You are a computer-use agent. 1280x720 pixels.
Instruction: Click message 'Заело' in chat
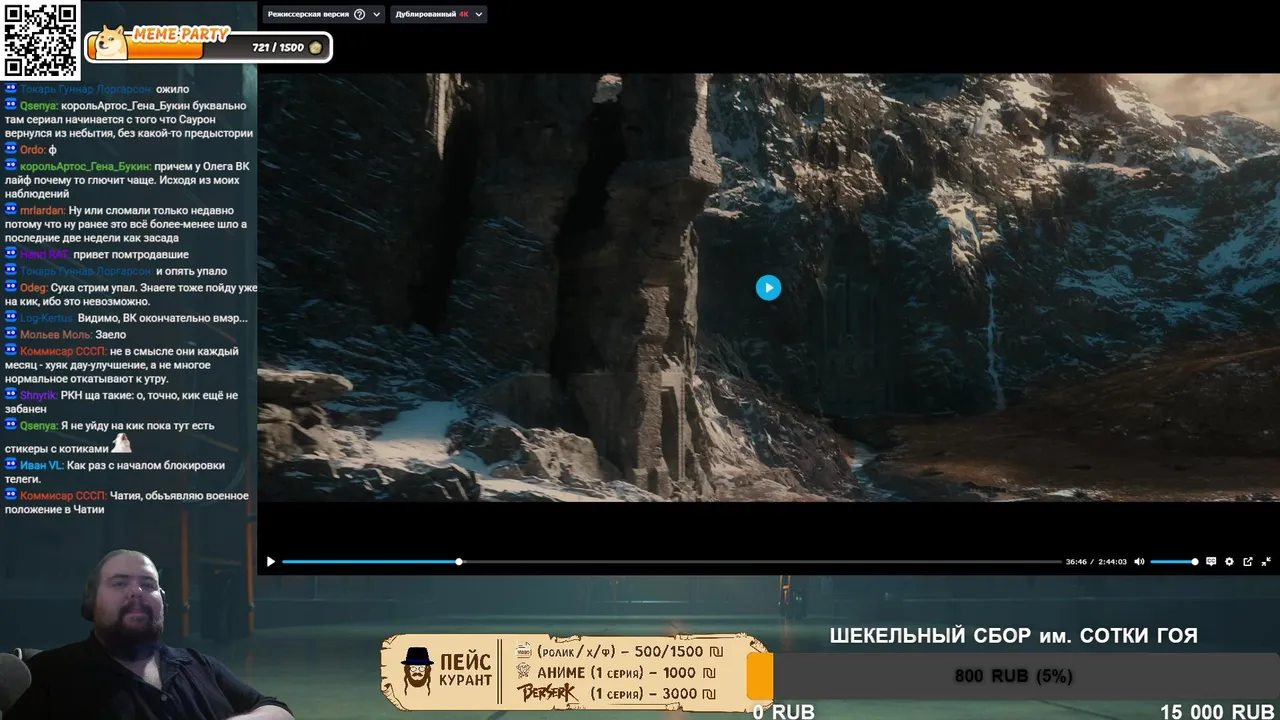tap(111, 334)
